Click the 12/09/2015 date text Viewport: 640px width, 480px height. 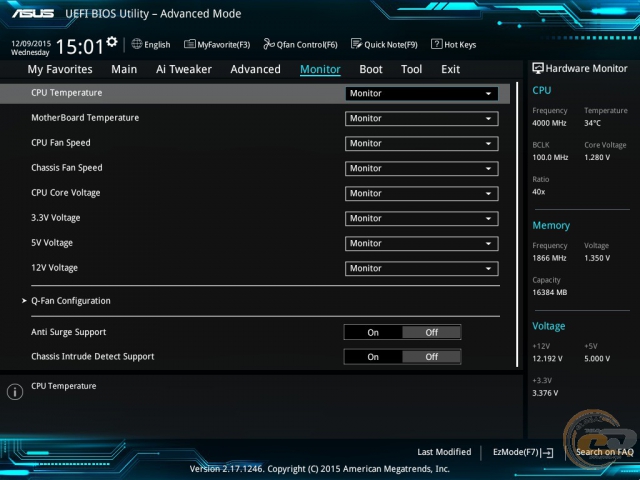[x=31, y=43]
